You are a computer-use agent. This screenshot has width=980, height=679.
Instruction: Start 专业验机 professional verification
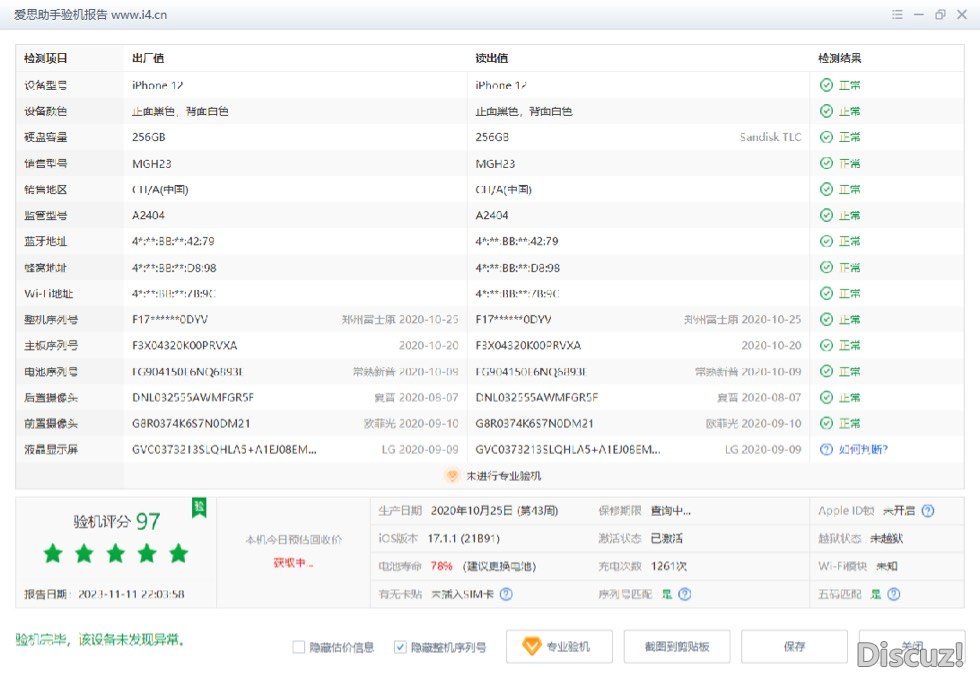[x=559, y=646]
